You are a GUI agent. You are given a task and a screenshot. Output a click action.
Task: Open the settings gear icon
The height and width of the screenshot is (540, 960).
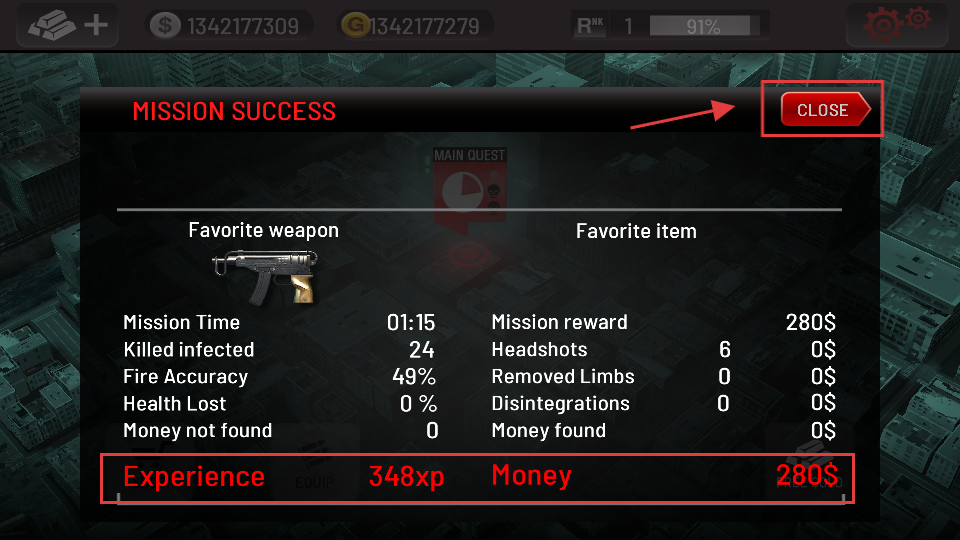[x=896, y=23]
